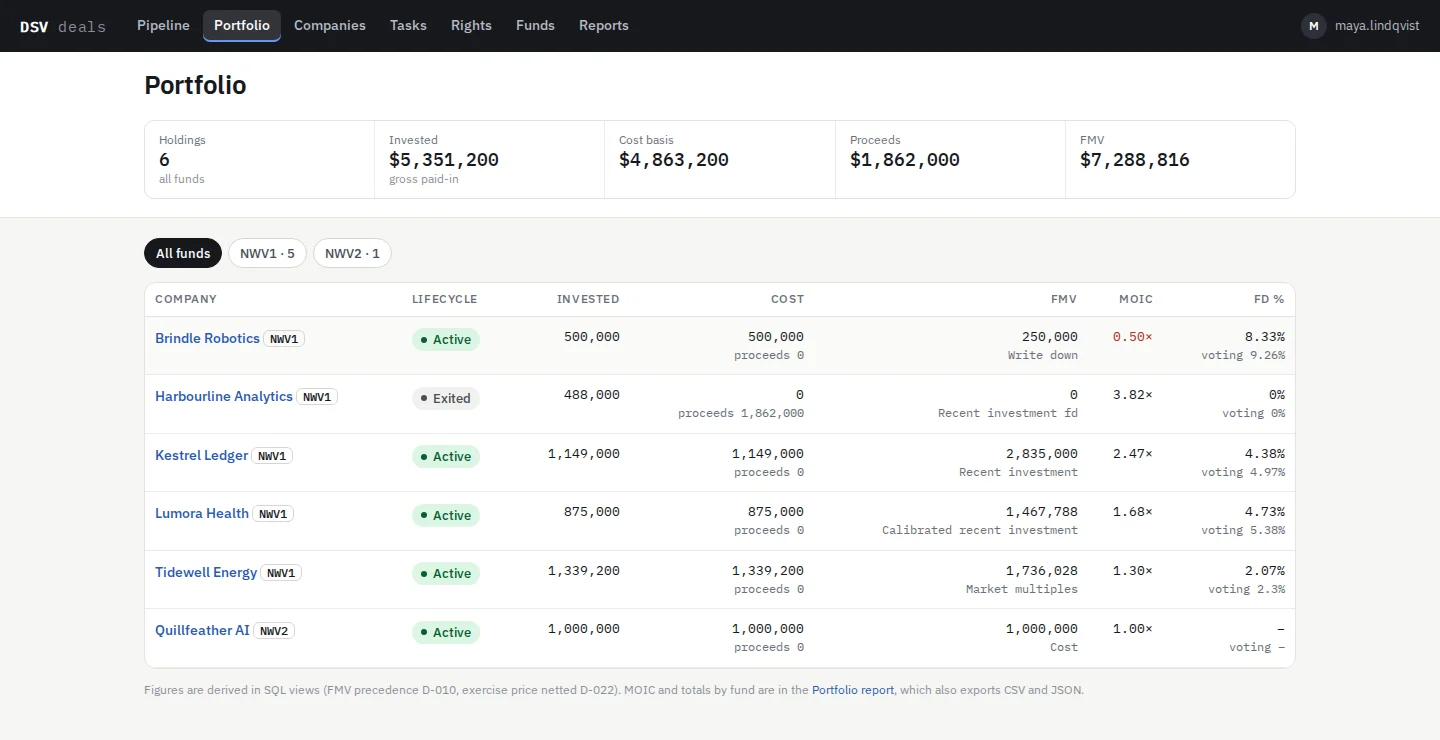Open Harbourline Analytics company link
This screenshot has width=1440, height=740.
pos(224,396)
